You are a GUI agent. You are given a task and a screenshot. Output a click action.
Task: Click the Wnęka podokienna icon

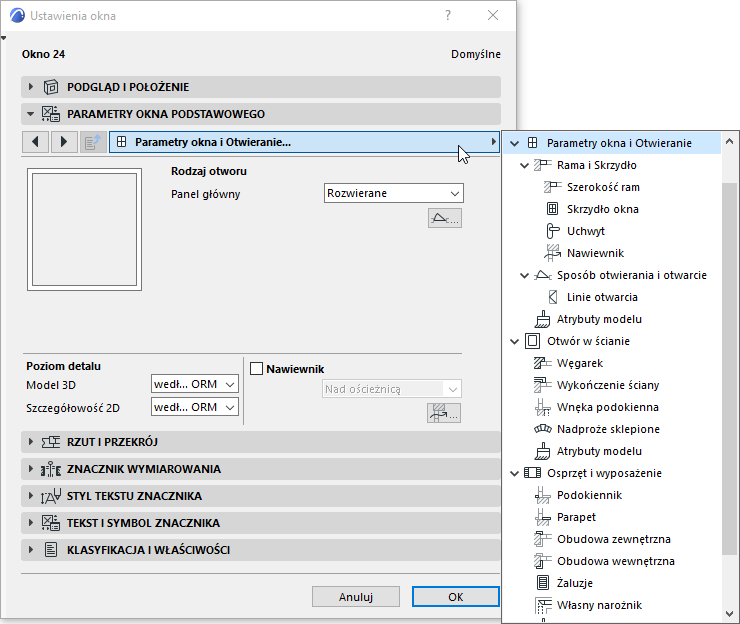pyautogui.click(x=542, y=407)
